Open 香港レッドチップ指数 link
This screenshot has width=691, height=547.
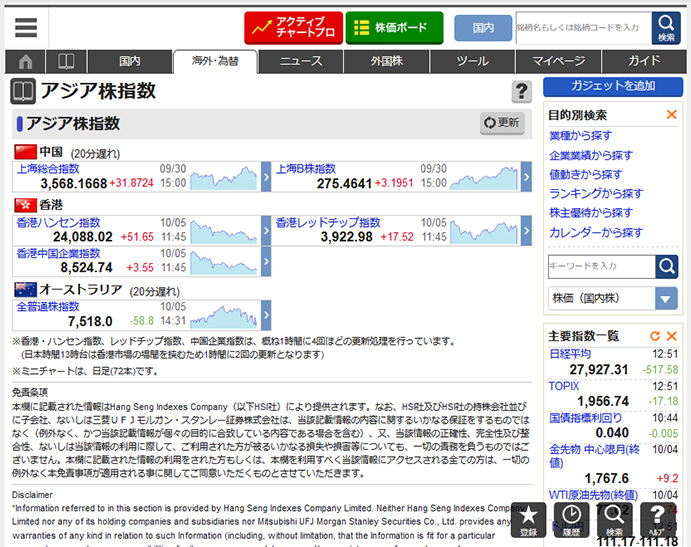(x=328, y=223)
